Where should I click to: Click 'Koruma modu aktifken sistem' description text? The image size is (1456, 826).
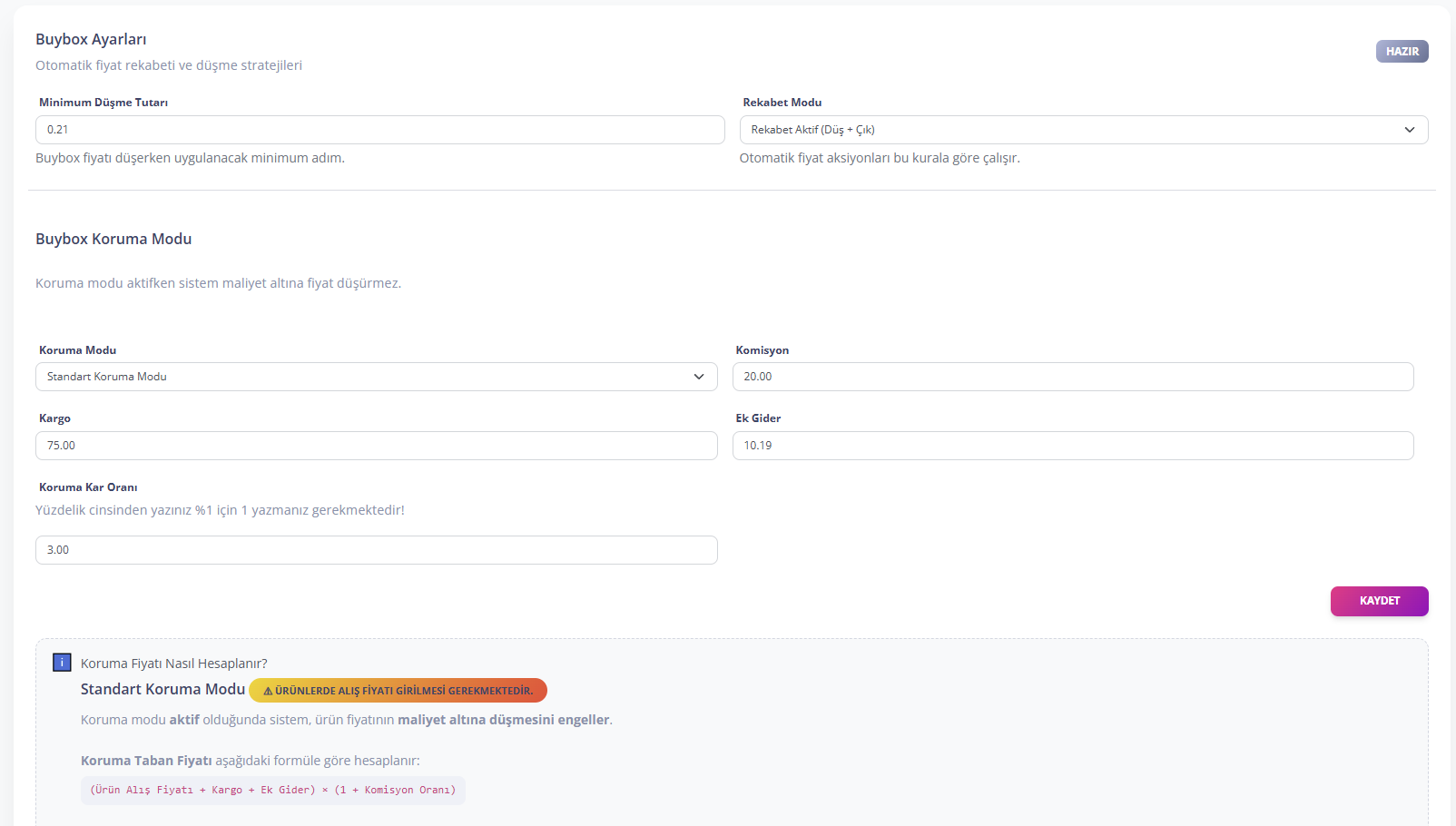pos(219,283)
